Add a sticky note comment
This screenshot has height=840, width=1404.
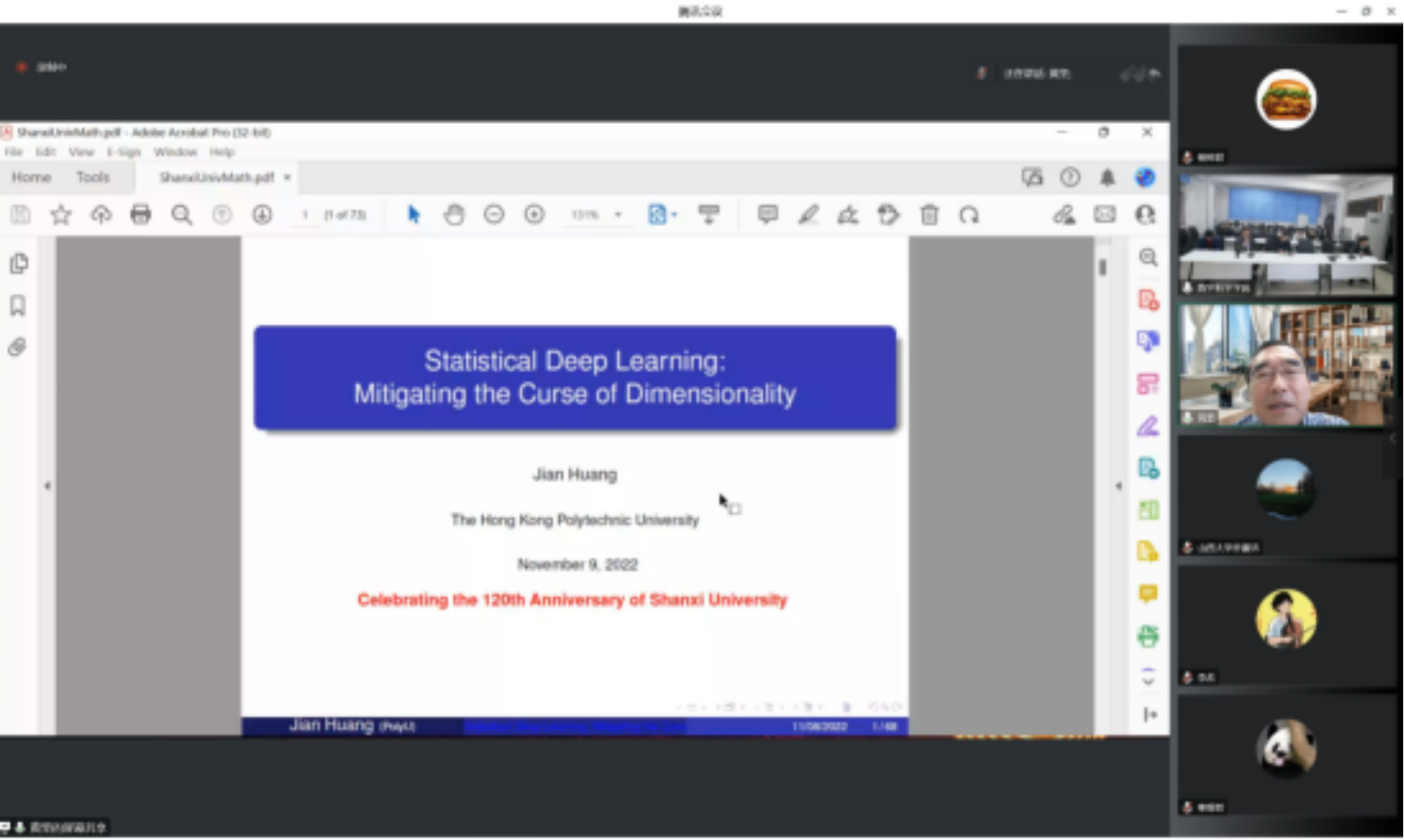tap(767, 215)
